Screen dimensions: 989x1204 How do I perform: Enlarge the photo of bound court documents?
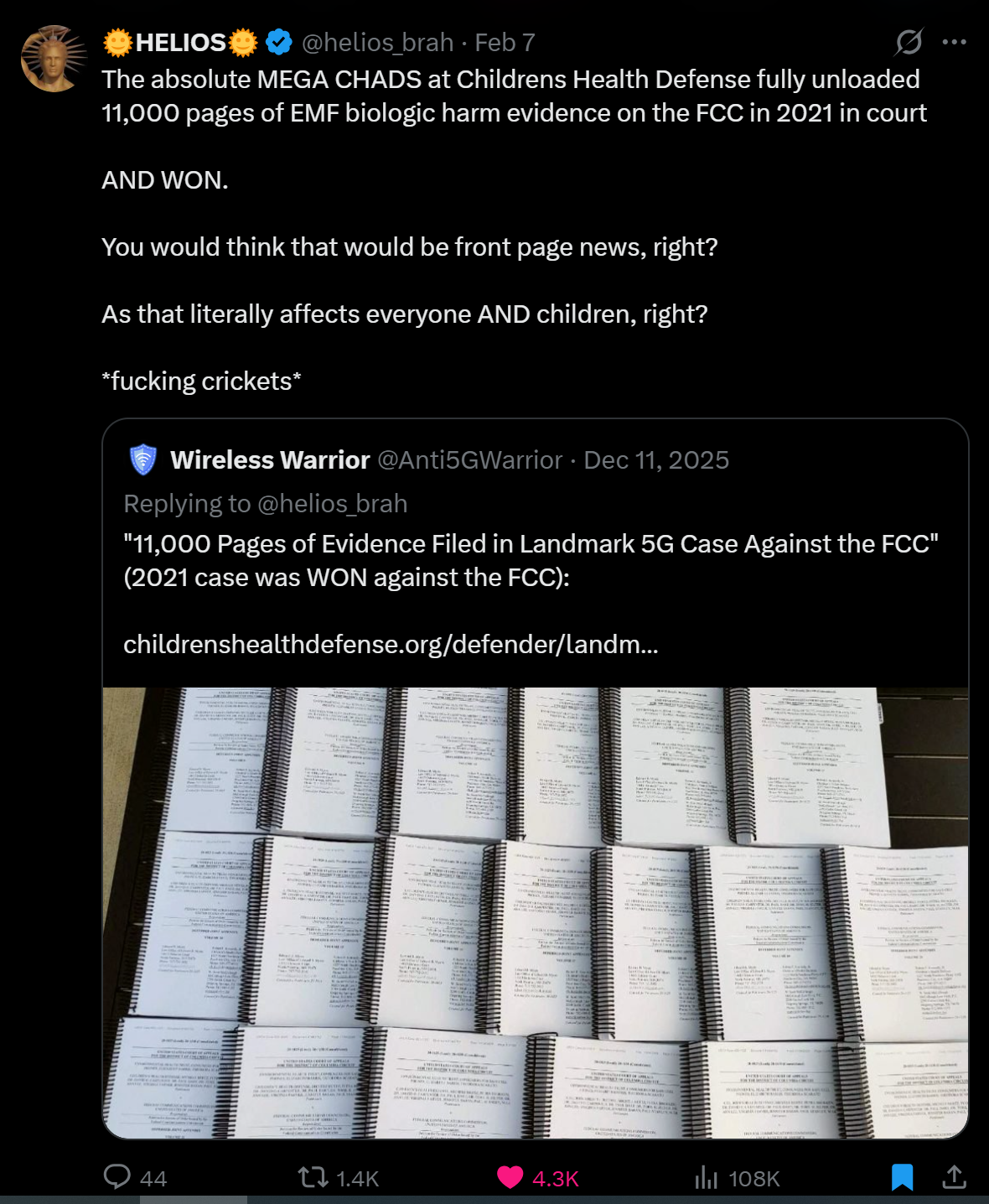536,912
